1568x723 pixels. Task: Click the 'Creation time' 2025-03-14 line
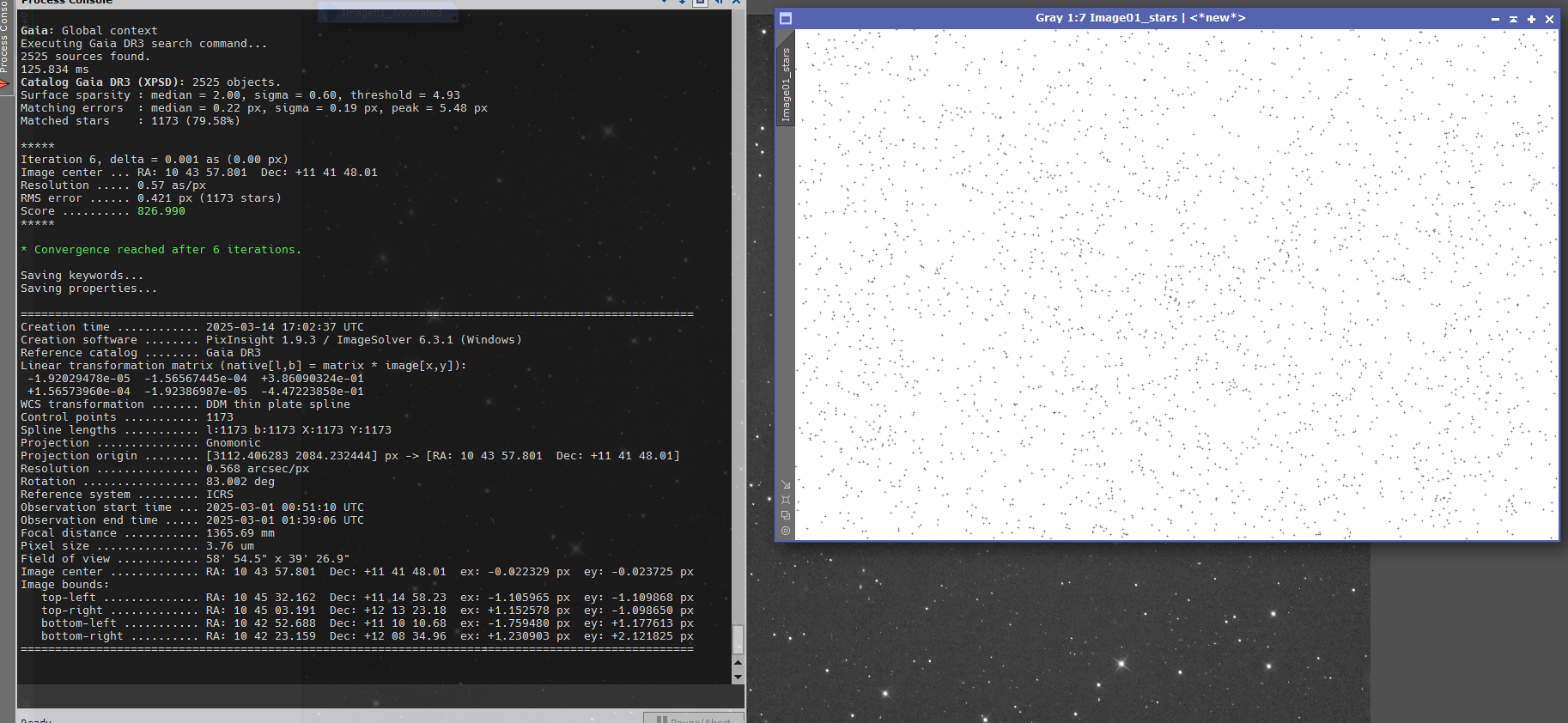click(x=191, y=327)
